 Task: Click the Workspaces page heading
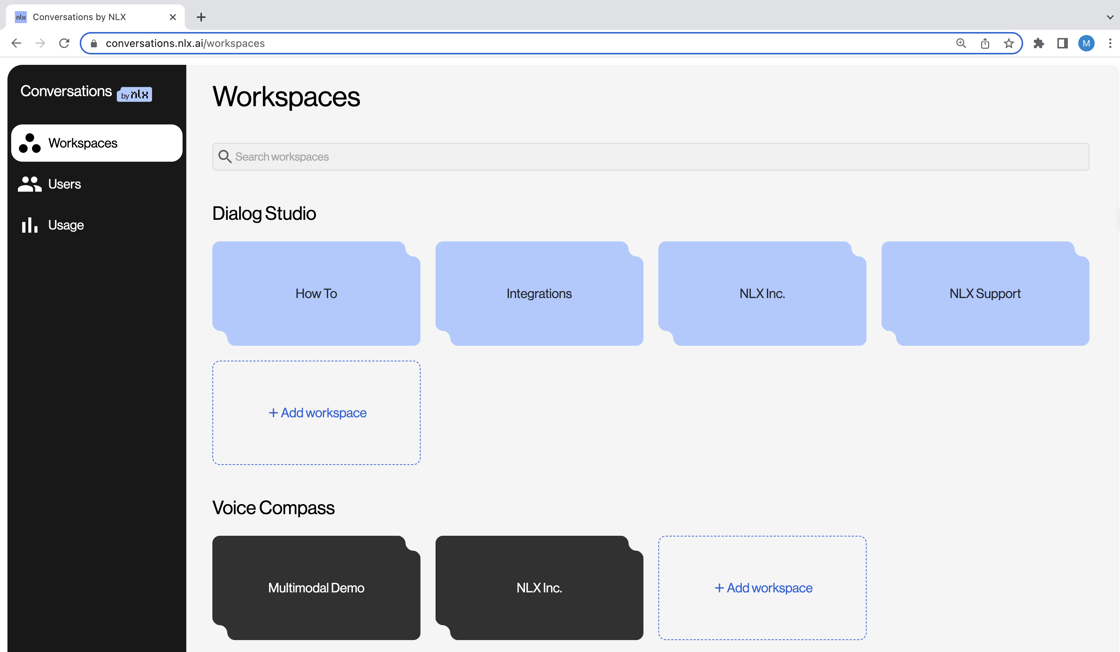tap(286, 96)
